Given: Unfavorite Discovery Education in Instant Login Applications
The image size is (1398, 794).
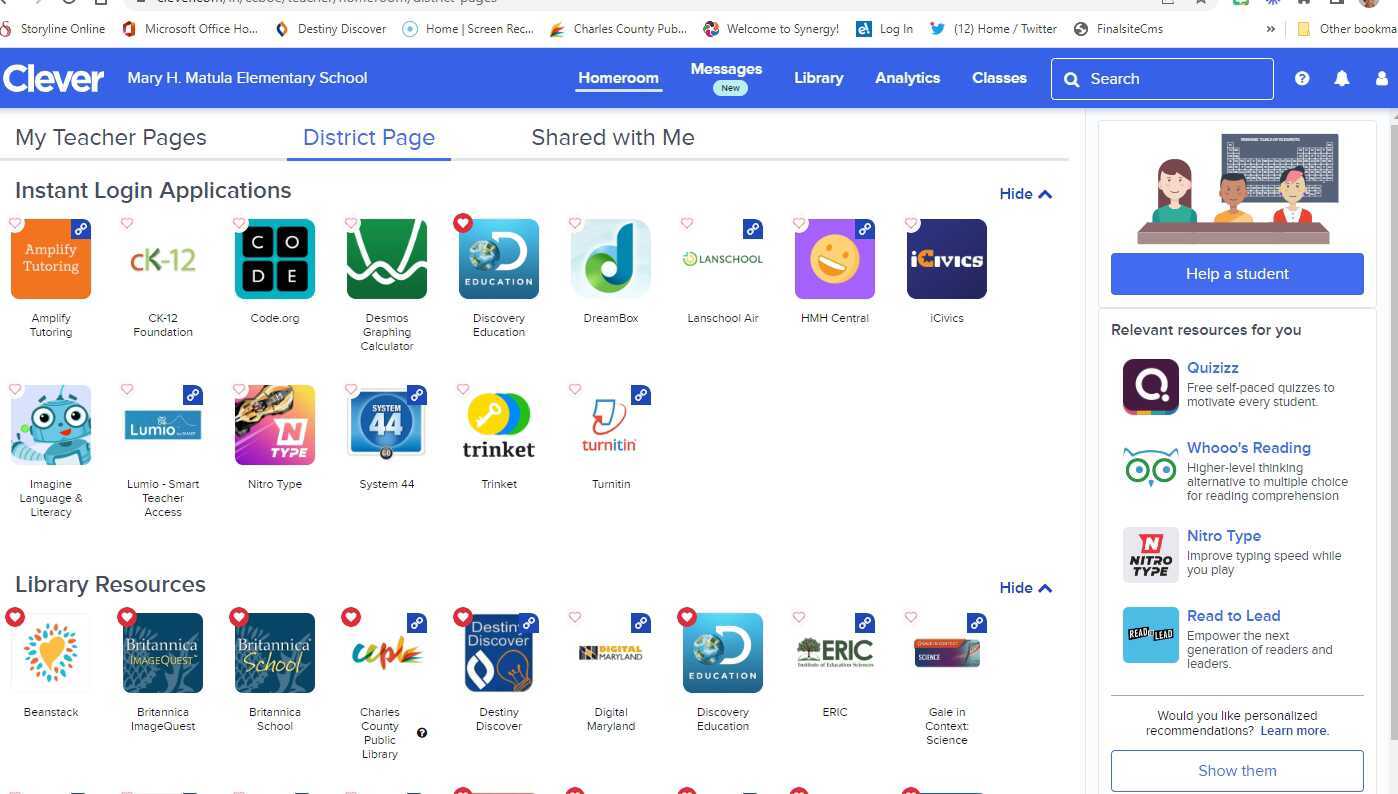Looking at the screenshot, I should point(463,223).
